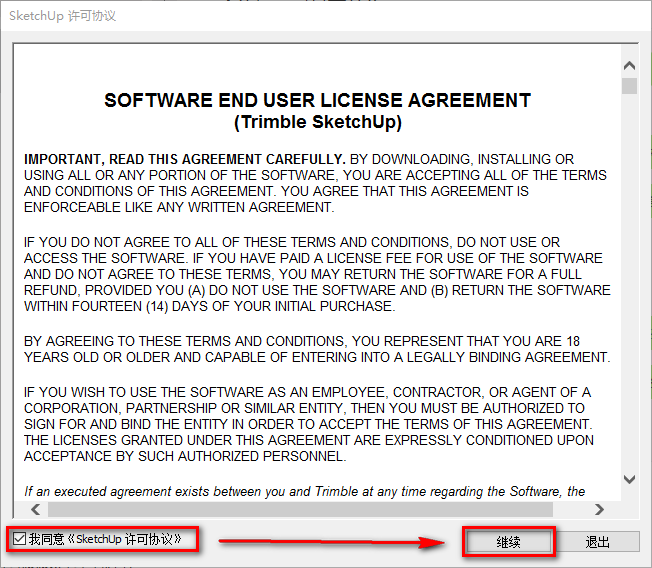This screenshot has height=568, width=652.
Task: Click empty vertical scrollbar track below thumb
Action: tap(629, 300)
